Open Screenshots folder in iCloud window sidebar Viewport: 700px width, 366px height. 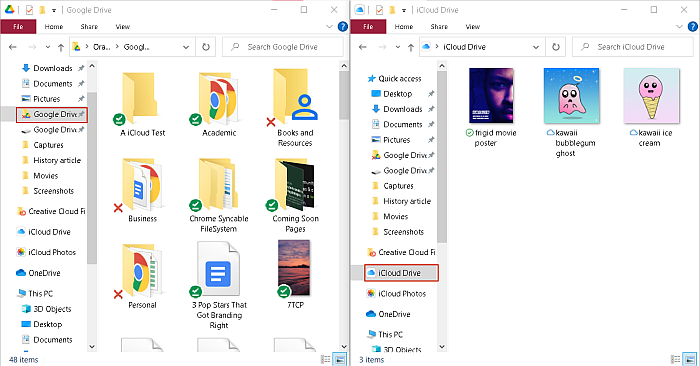coord(398,232)
